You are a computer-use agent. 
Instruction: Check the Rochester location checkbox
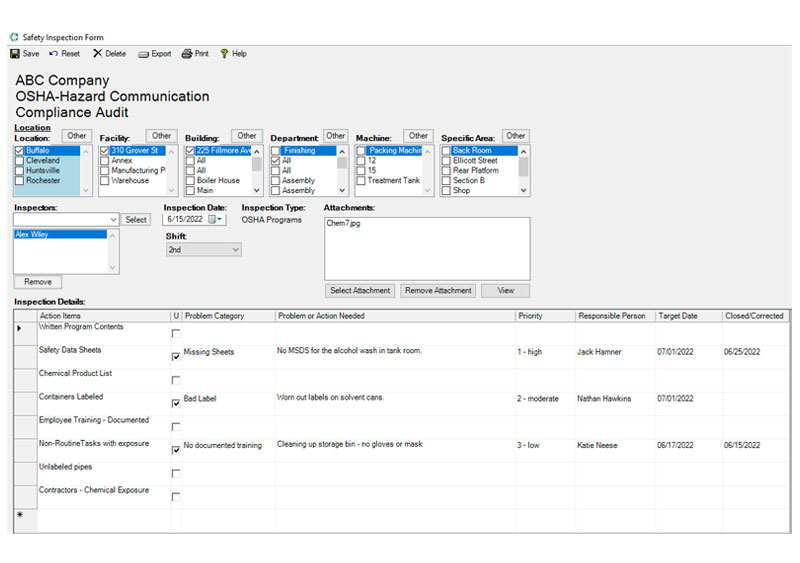click(19, 181)
